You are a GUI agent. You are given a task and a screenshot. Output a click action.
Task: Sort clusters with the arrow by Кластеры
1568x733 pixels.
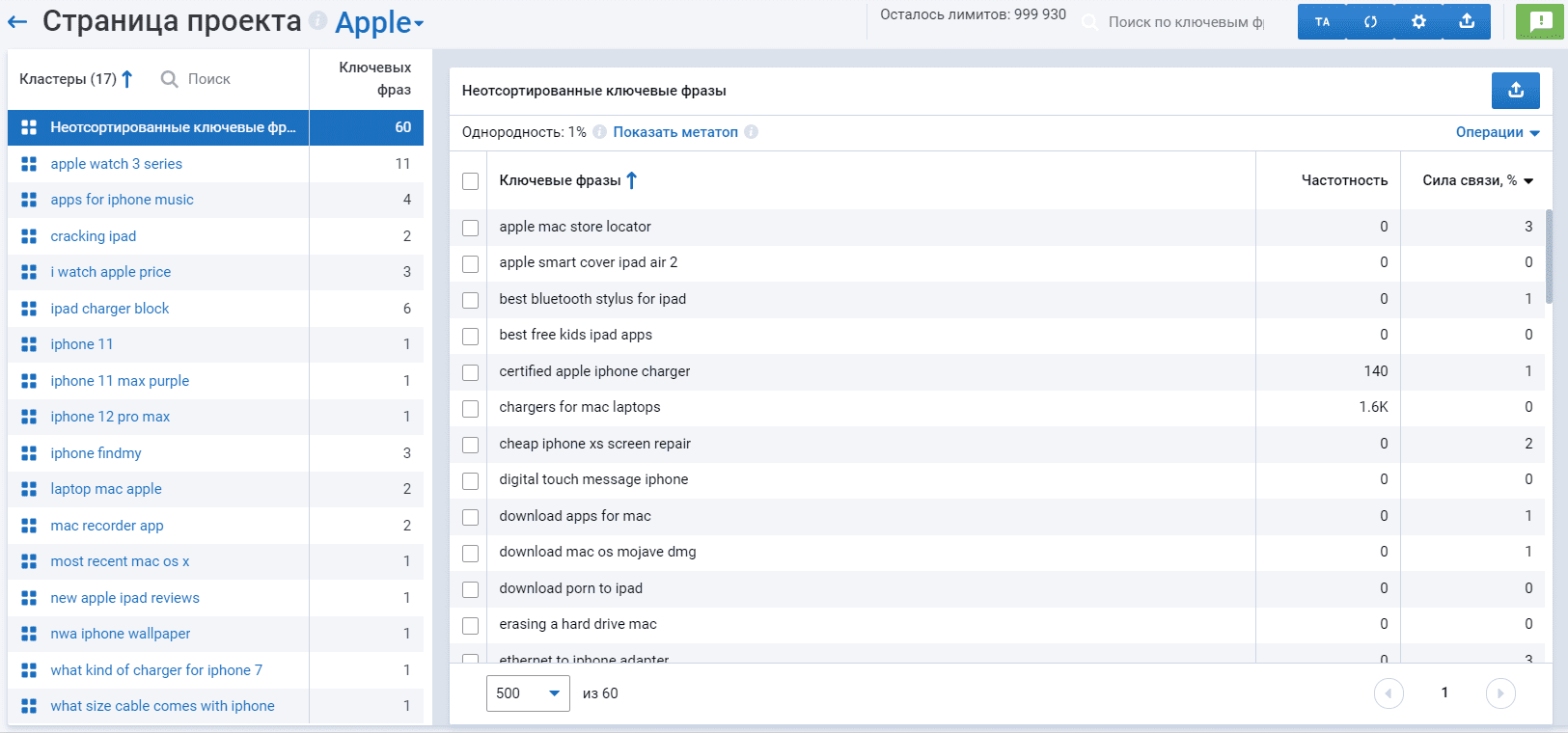[x=127, y=79]
